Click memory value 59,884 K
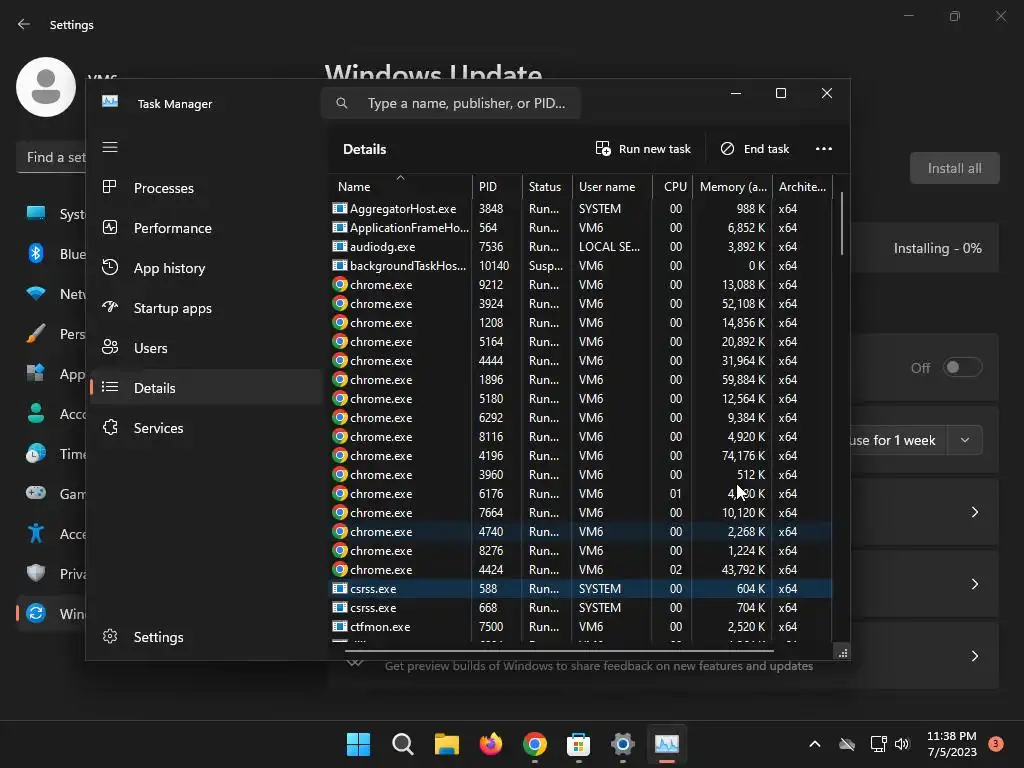 point(743,379)
